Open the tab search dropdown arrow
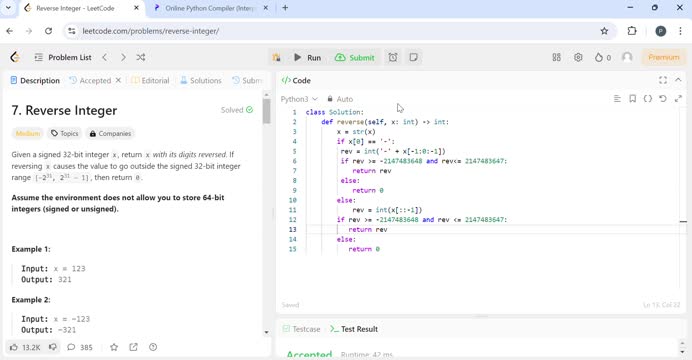Image resolution: width=692 pixels, height=360 pixels. pyautogui.click(x=8, y=8)
